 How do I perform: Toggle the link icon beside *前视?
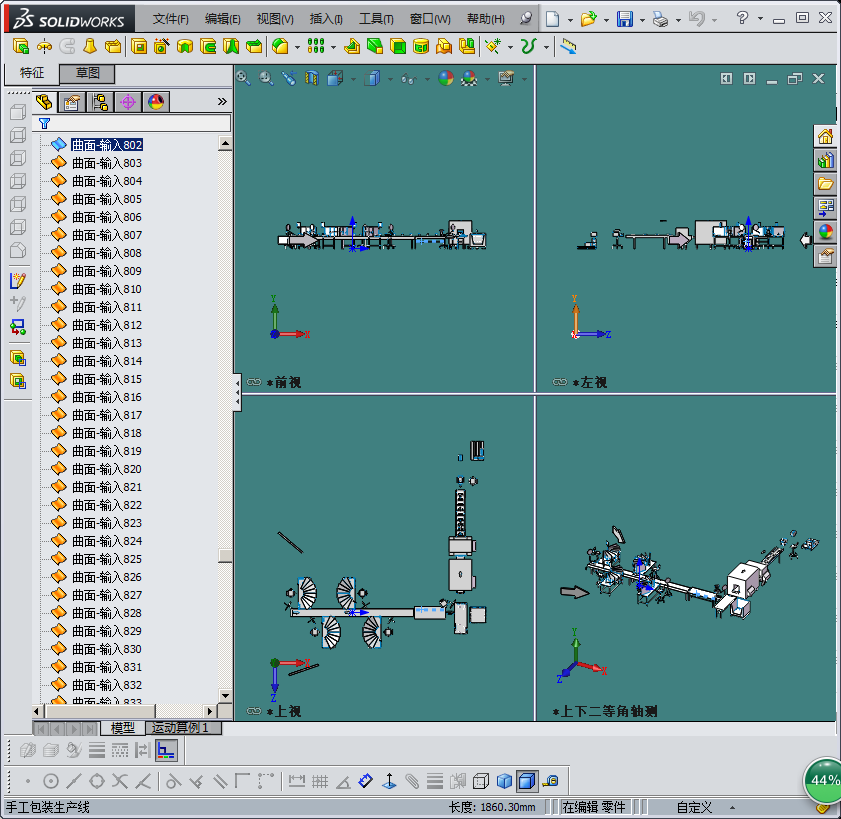click(254, 382)
